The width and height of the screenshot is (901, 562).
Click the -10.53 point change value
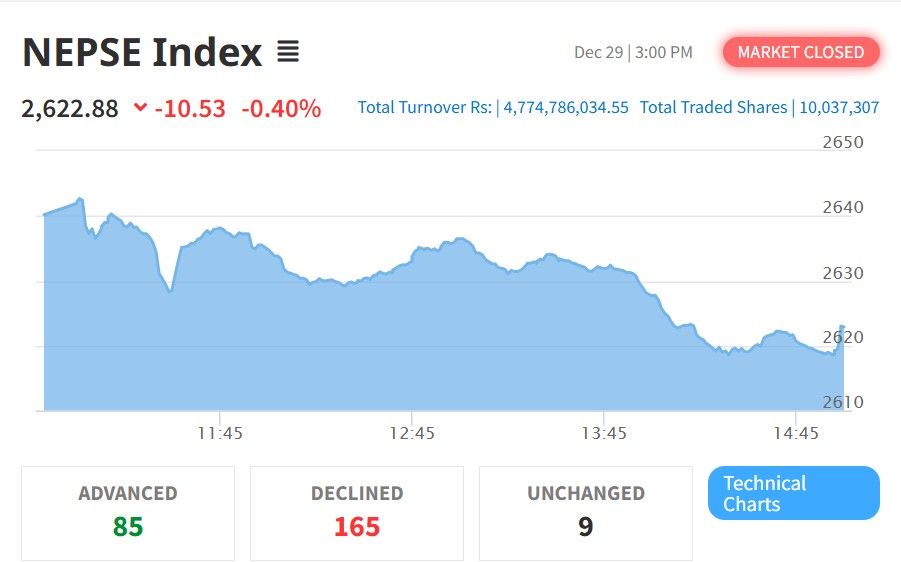click(190, 108)
